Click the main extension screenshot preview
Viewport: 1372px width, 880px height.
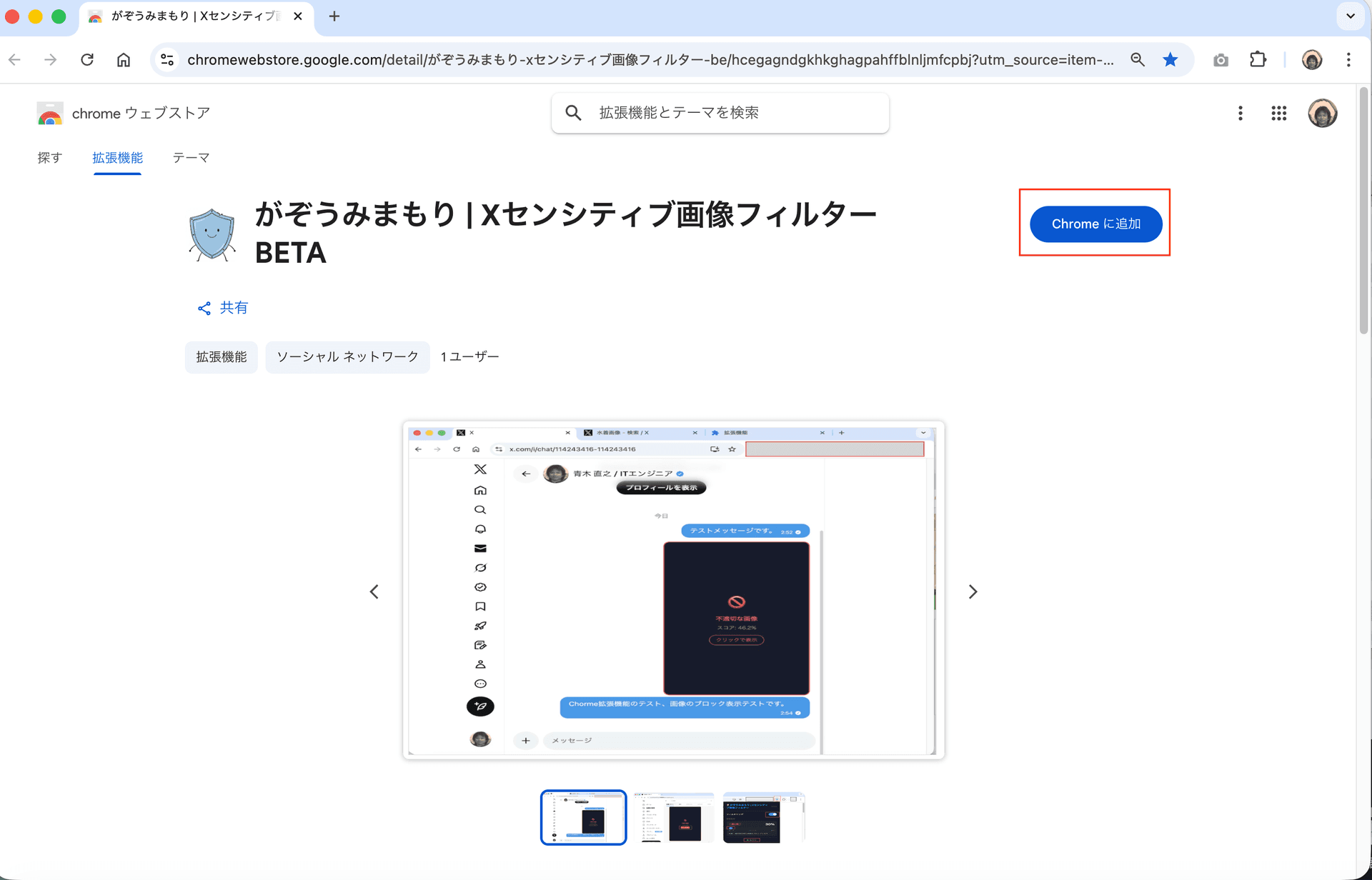tap(673, 590)
